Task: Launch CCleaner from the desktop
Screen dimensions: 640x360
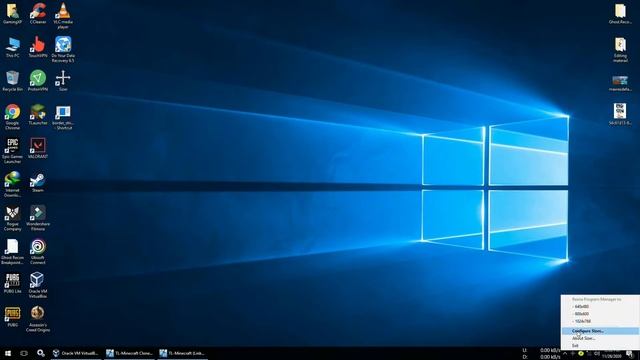Action: [x=38, y=13]
